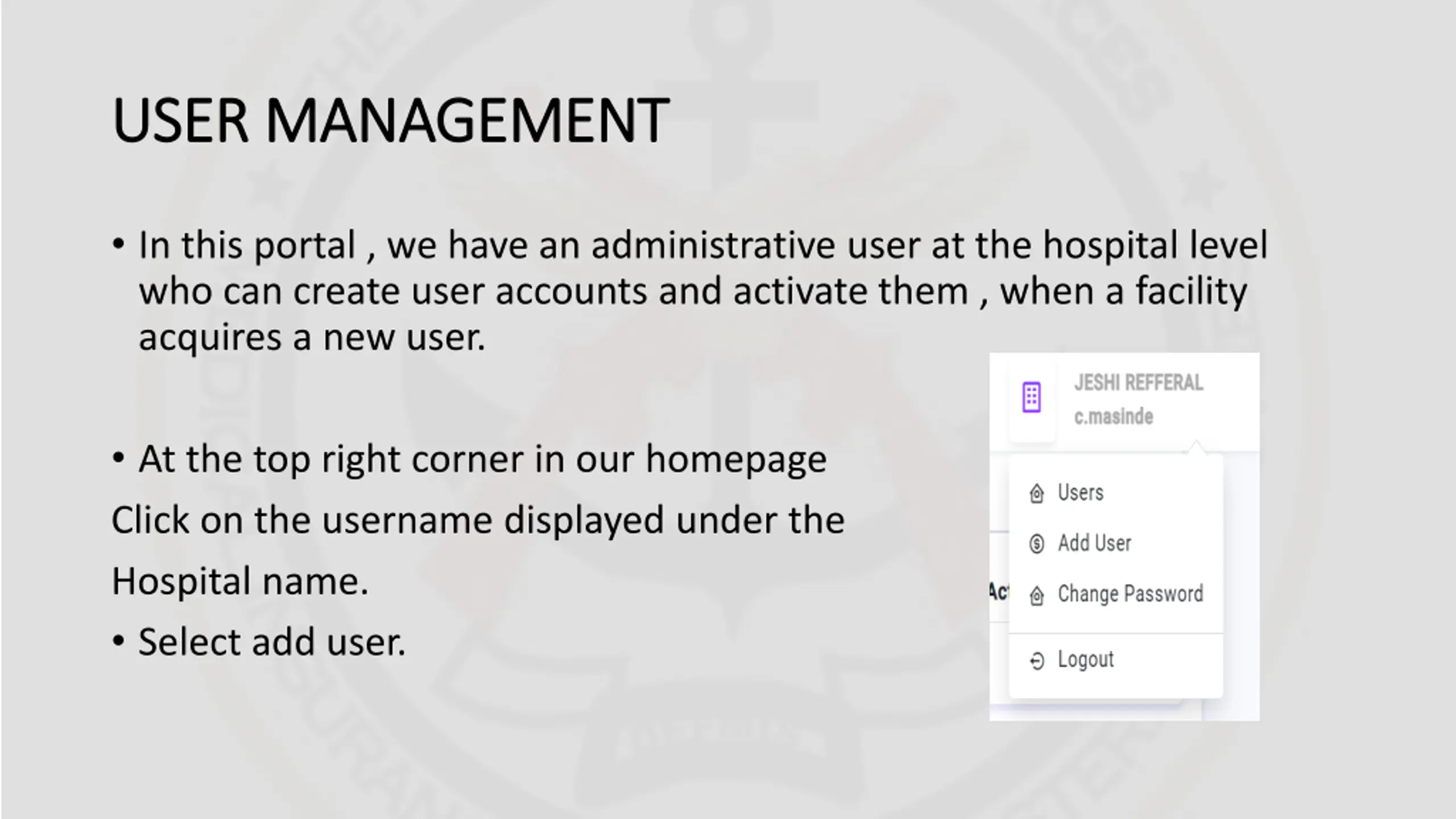Click the exit arrow icon beside Logout
The height and width of the screenshot is (819, 1456).
click(x=1036, y=660)
